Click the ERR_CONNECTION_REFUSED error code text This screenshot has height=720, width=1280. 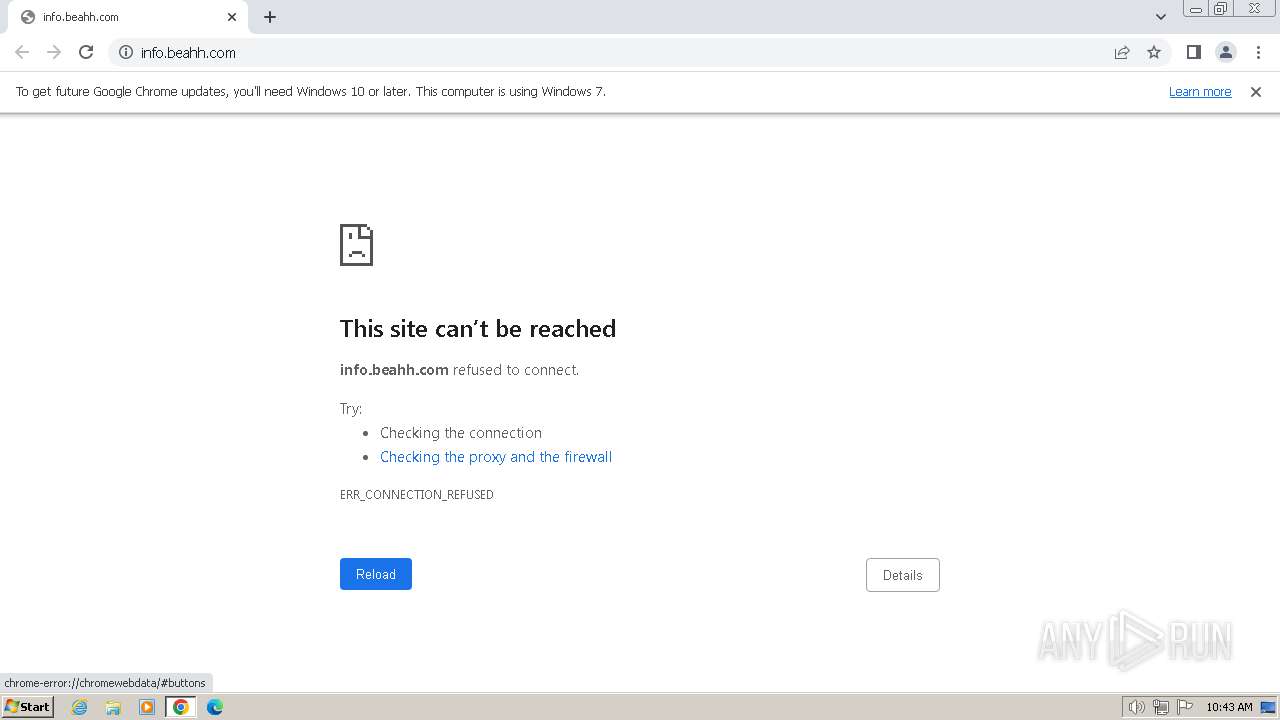[417, 495]
